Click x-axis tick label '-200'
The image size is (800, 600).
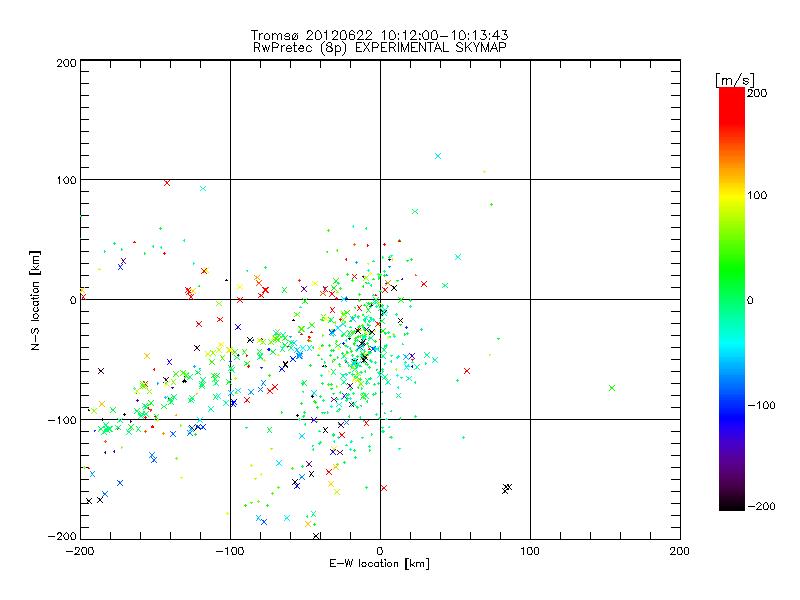click(x=80, y=551)
